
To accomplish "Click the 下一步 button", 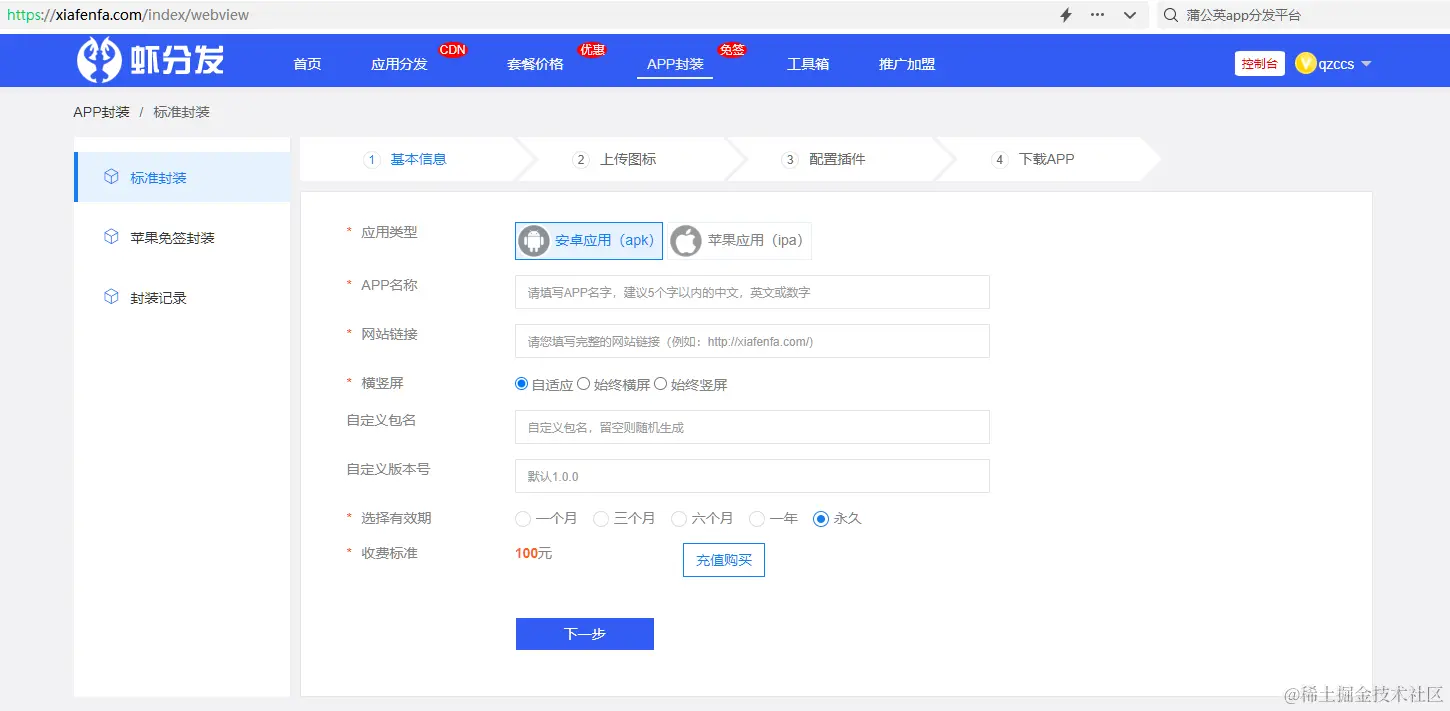I will pyautogui.click(x=585, y=634).
